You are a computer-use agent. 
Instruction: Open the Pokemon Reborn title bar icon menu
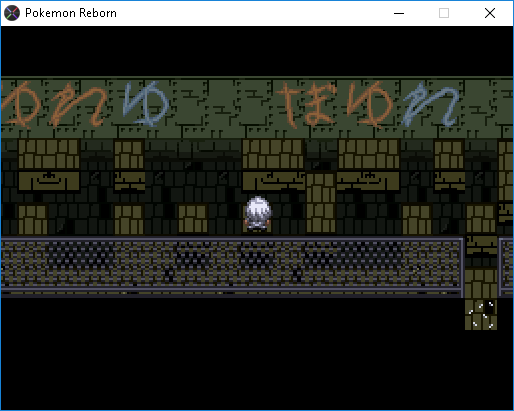(12, 13)
